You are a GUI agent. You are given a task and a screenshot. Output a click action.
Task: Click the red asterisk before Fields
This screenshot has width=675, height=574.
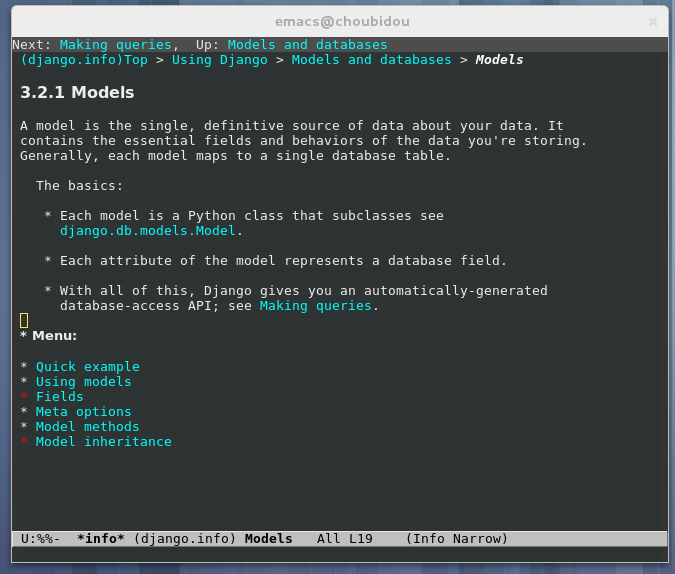point(24,396)
